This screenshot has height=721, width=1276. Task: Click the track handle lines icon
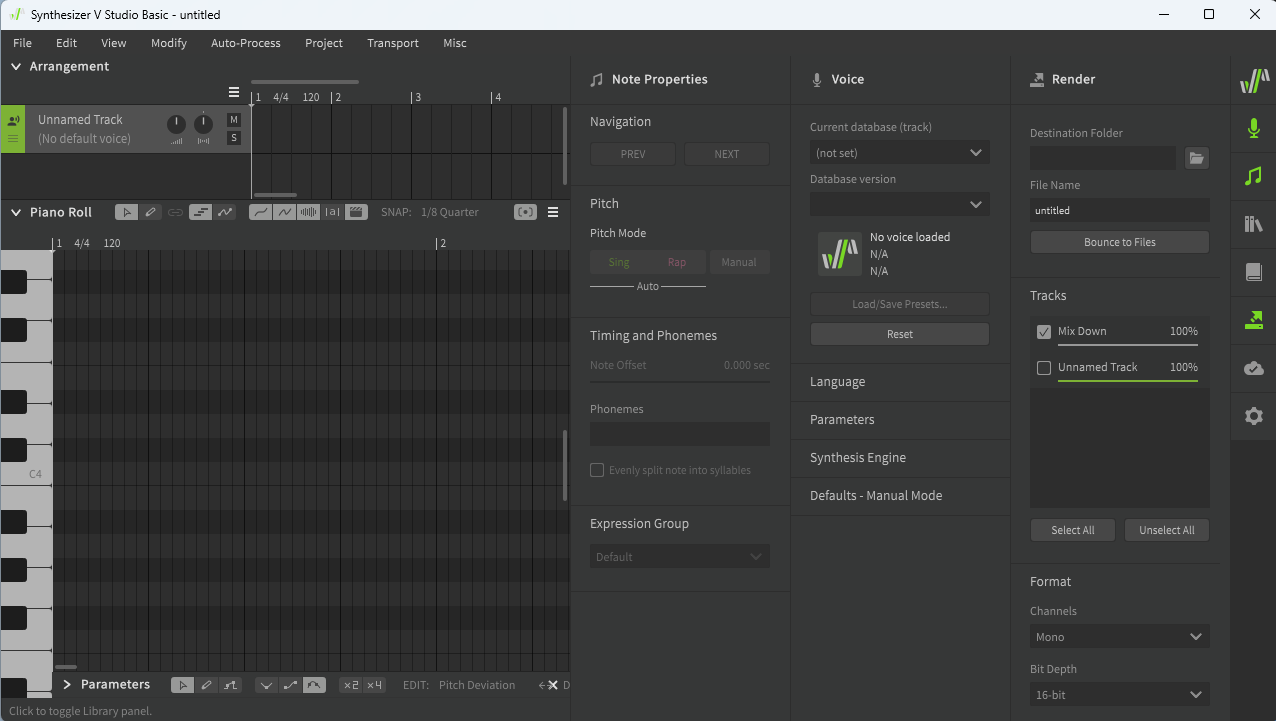13,139
